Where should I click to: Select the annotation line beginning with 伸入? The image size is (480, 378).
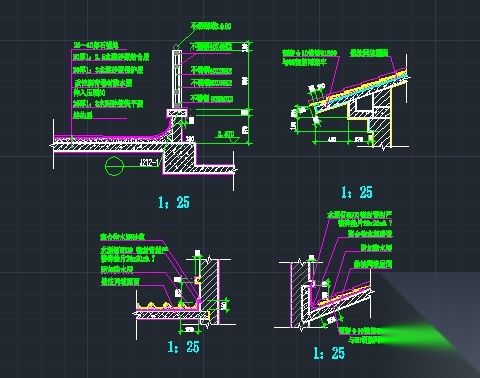(89, 93)
